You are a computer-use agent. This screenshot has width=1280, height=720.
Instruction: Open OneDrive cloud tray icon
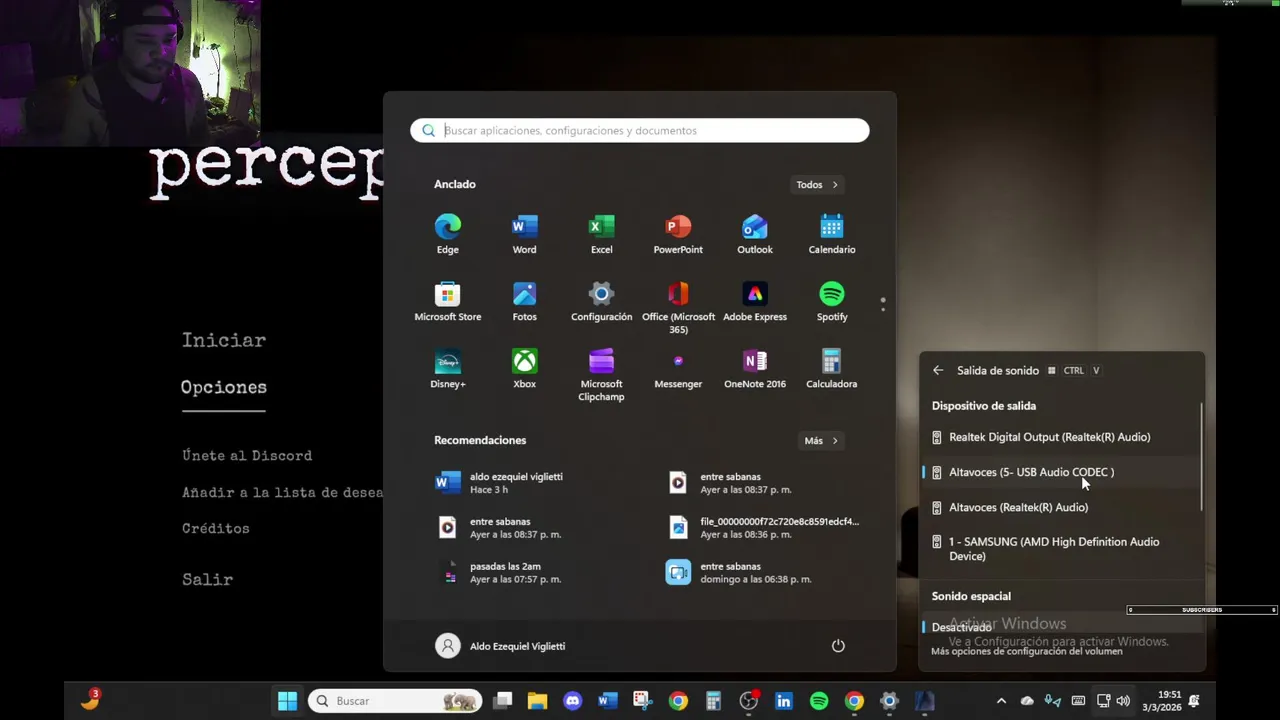1027,701
